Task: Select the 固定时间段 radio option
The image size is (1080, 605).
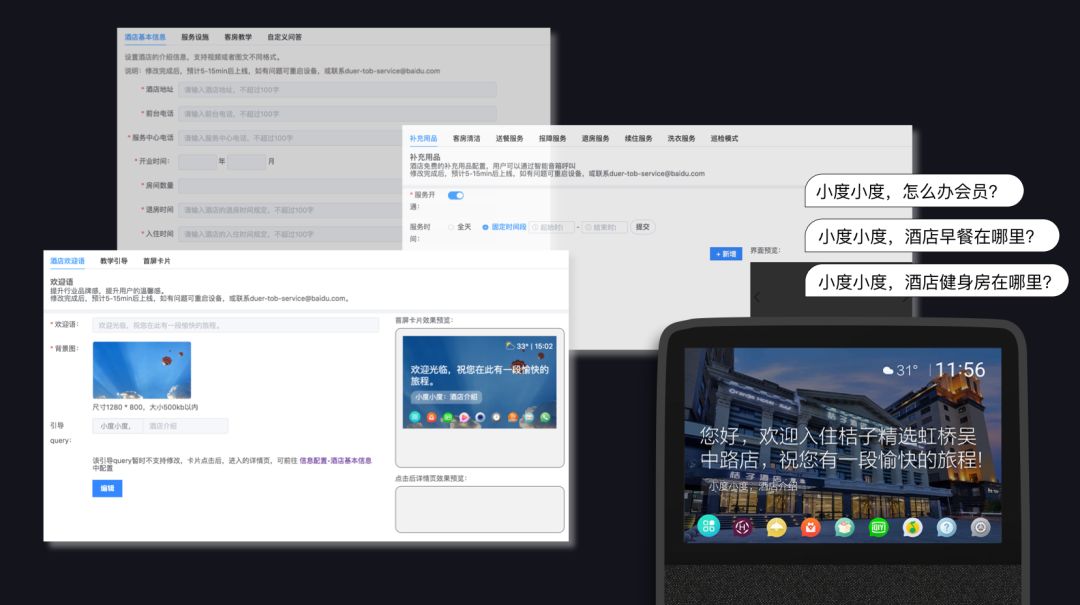Action: tap(486, 227)
